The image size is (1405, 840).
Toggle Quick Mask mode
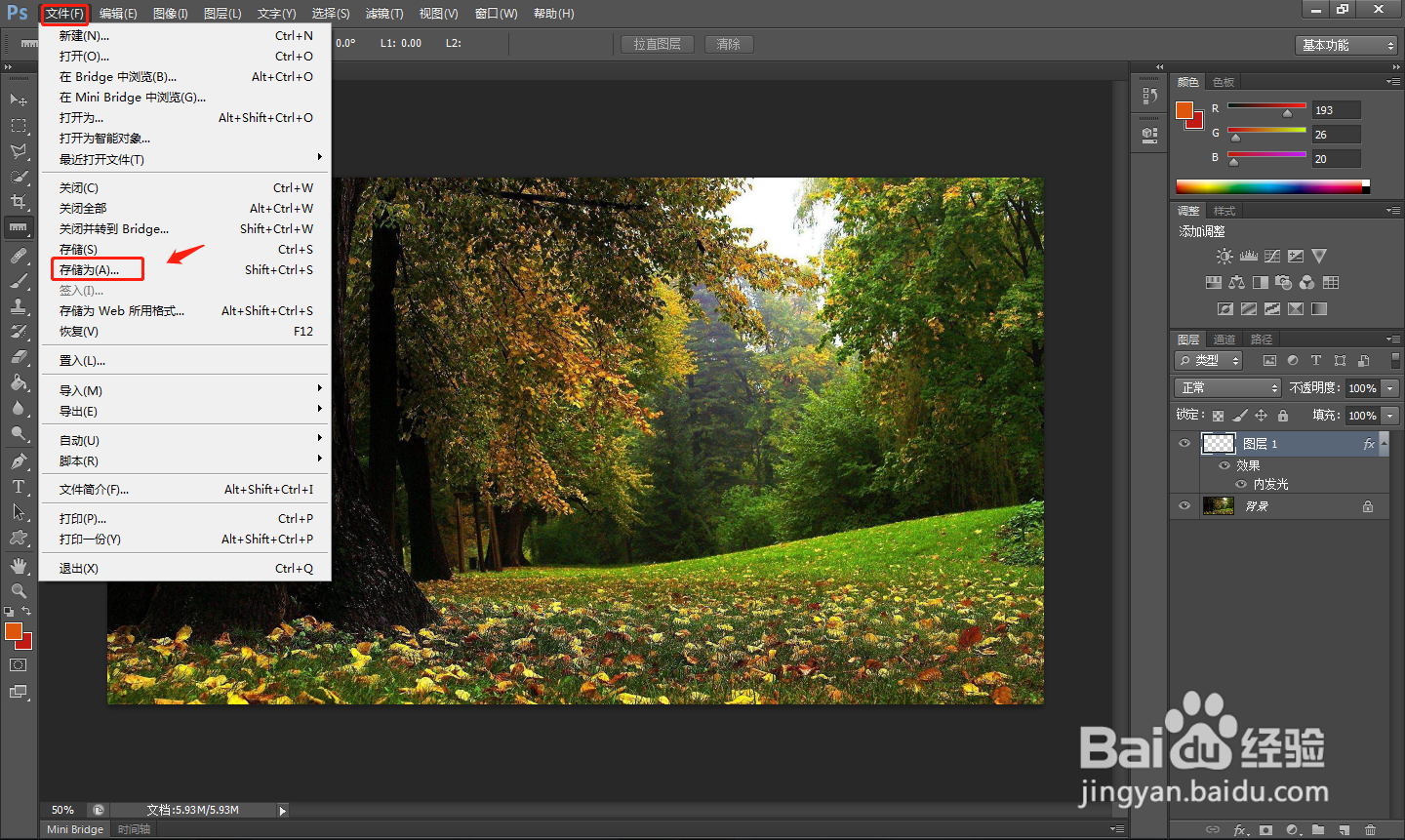pos(18,665)
